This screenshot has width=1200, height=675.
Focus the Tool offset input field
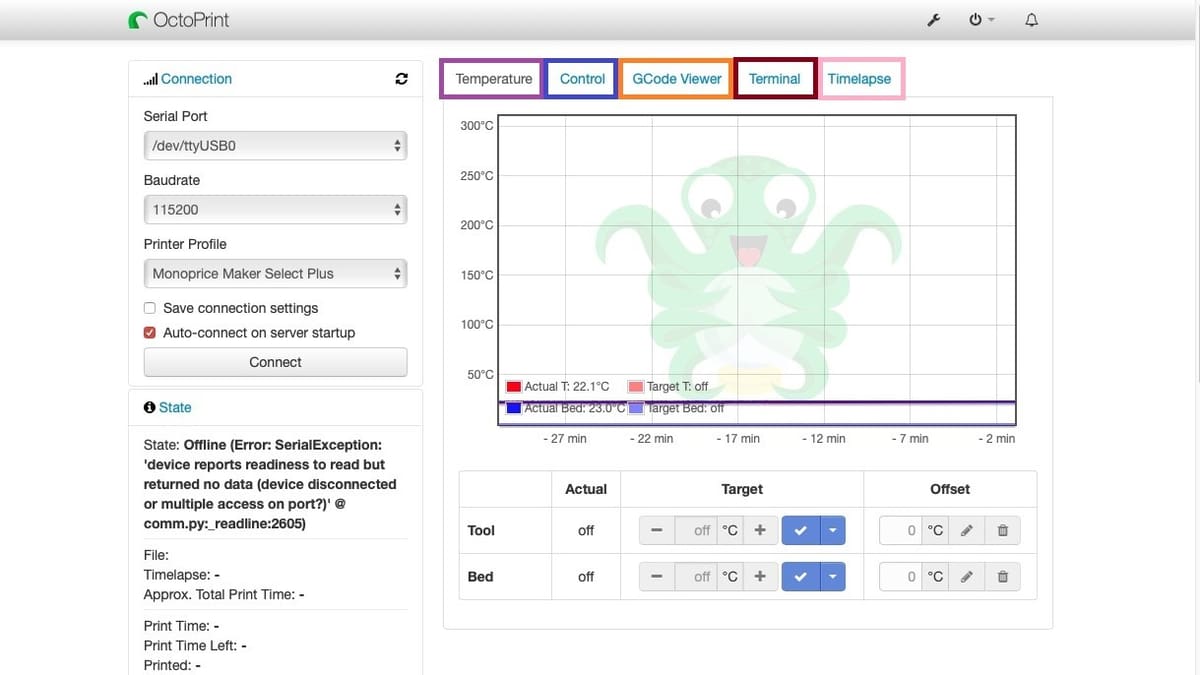click(901, 531)
